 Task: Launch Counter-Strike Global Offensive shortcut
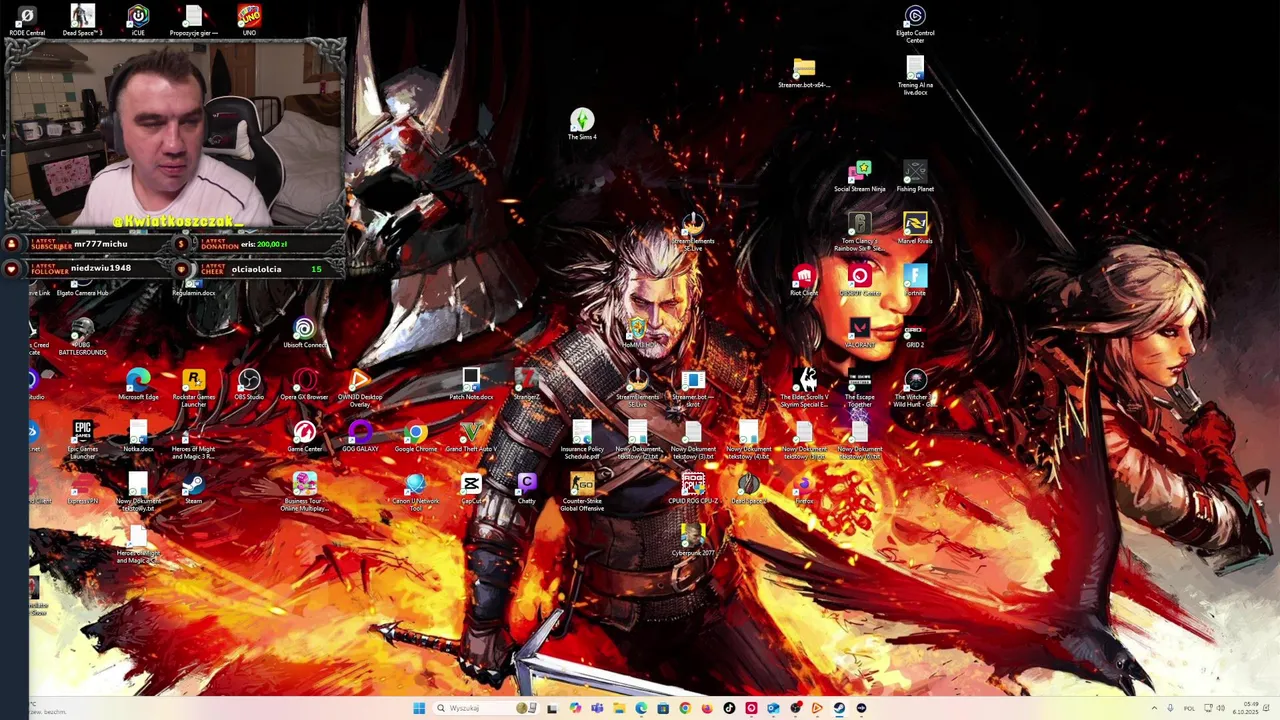pos(582,492)
